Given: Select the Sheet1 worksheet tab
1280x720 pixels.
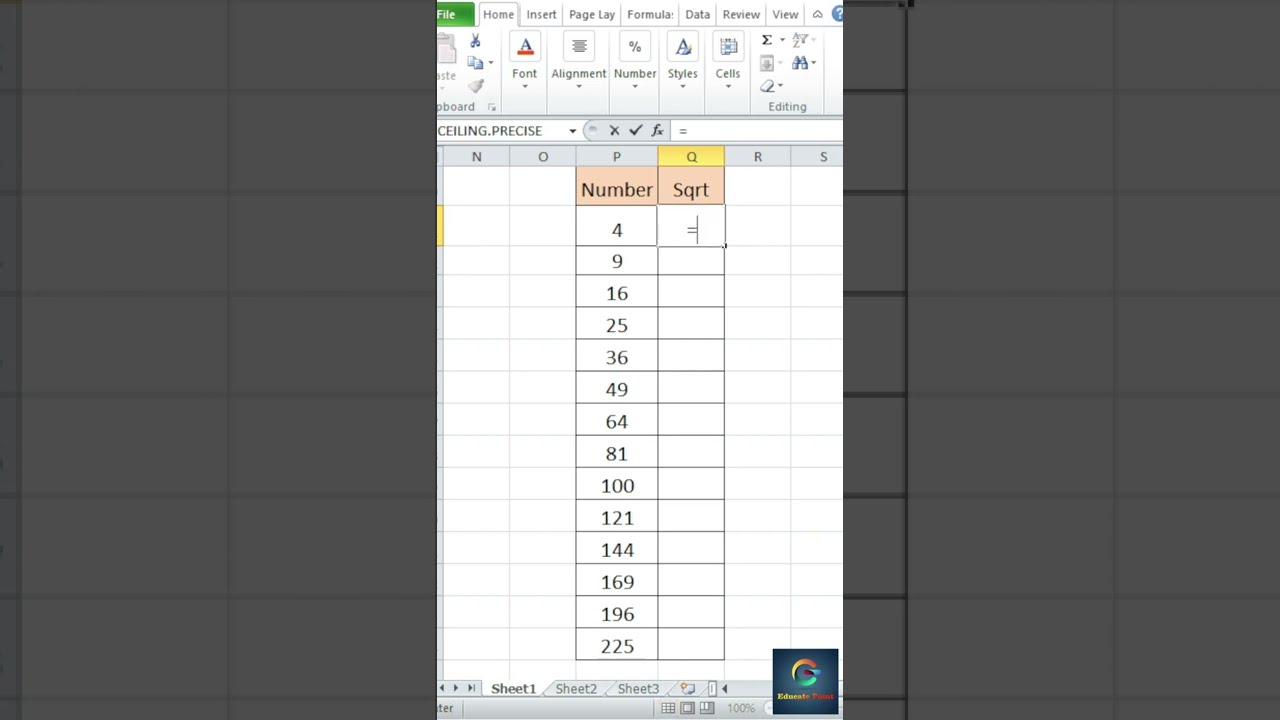Looking at the screenshot, I should point(513,688).
